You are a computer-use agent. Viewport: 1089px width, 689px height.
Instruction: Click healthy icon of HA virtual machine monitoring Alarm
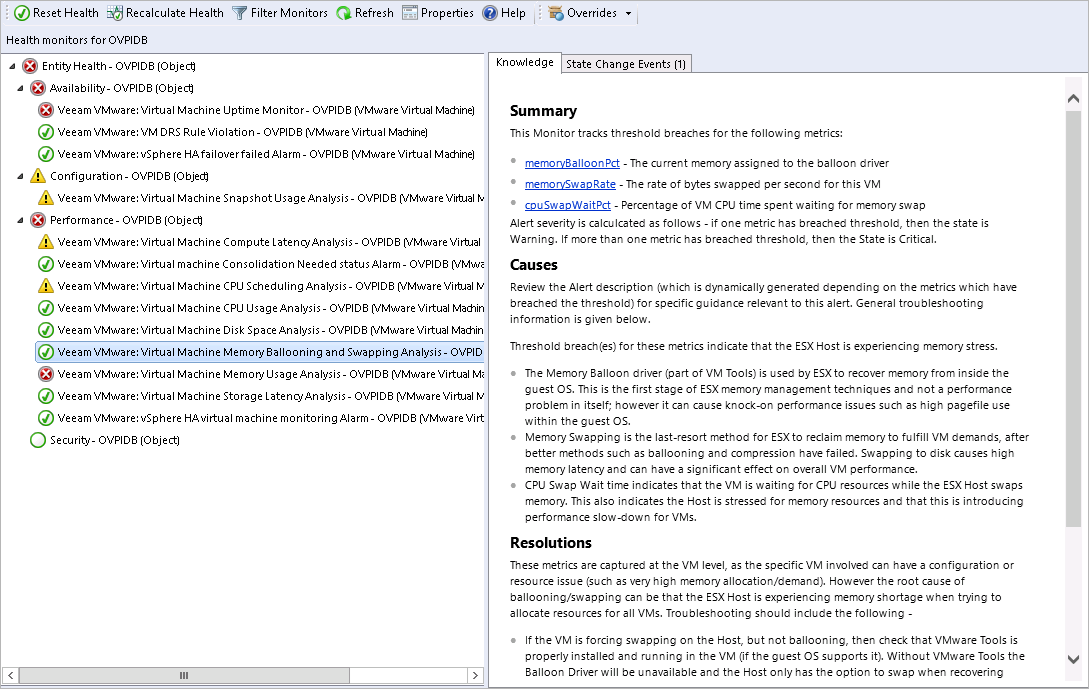pos(46,418)
